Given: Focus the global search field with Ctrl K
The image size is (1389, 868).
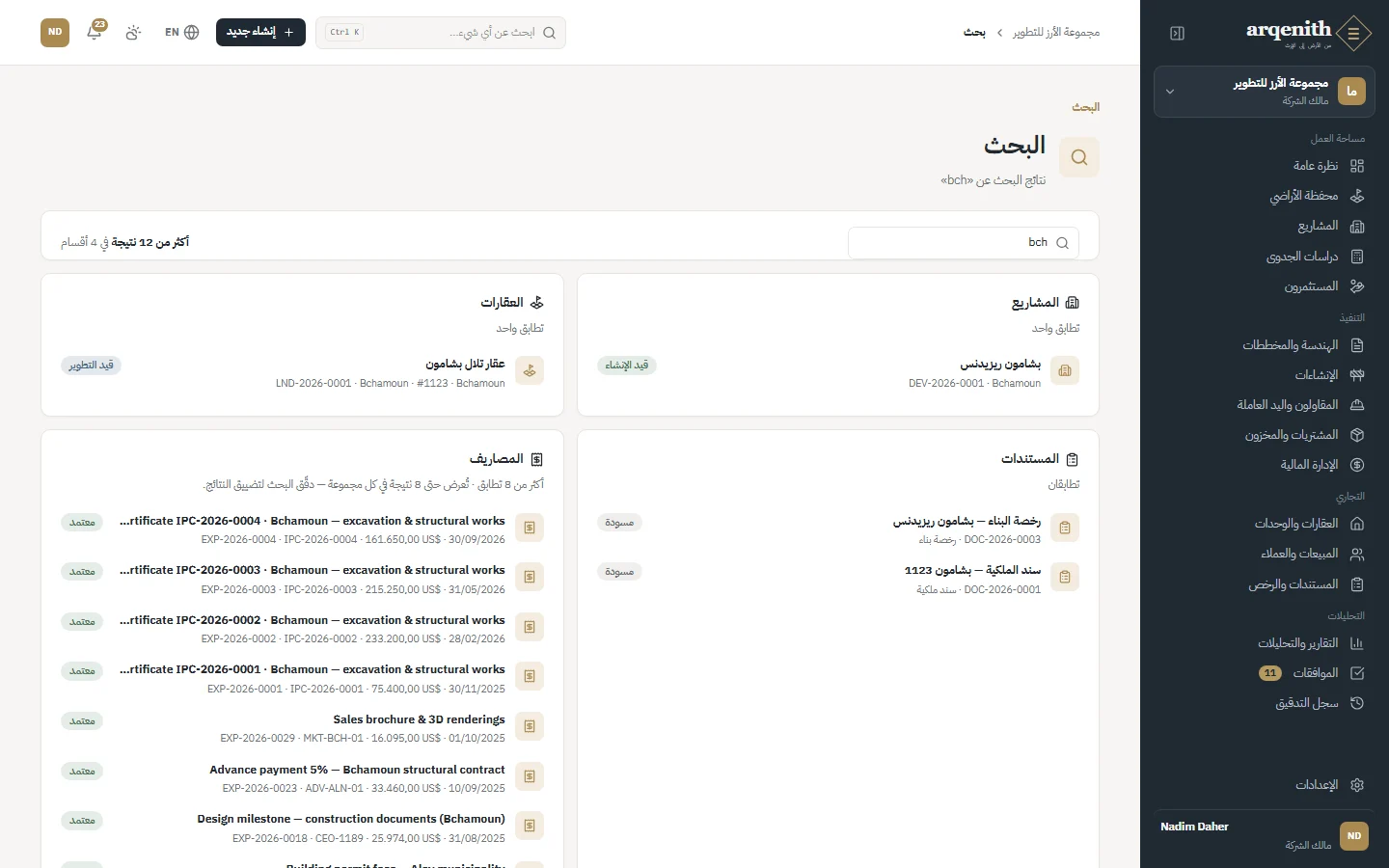Looking at the screenshot, I should pos(441,32).
